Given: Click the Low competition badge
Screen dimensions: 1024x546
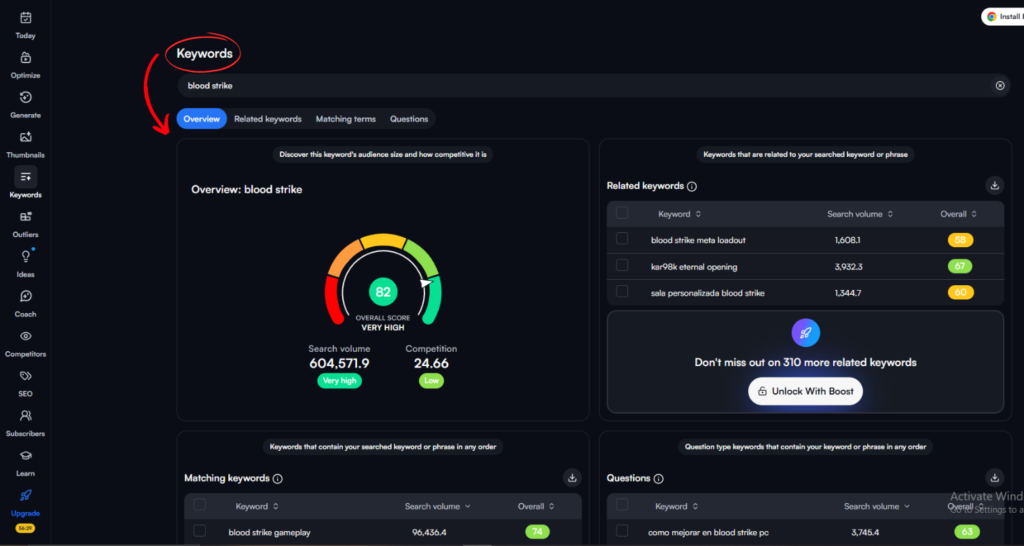Looking at the screenshot, I should point(431,381).
